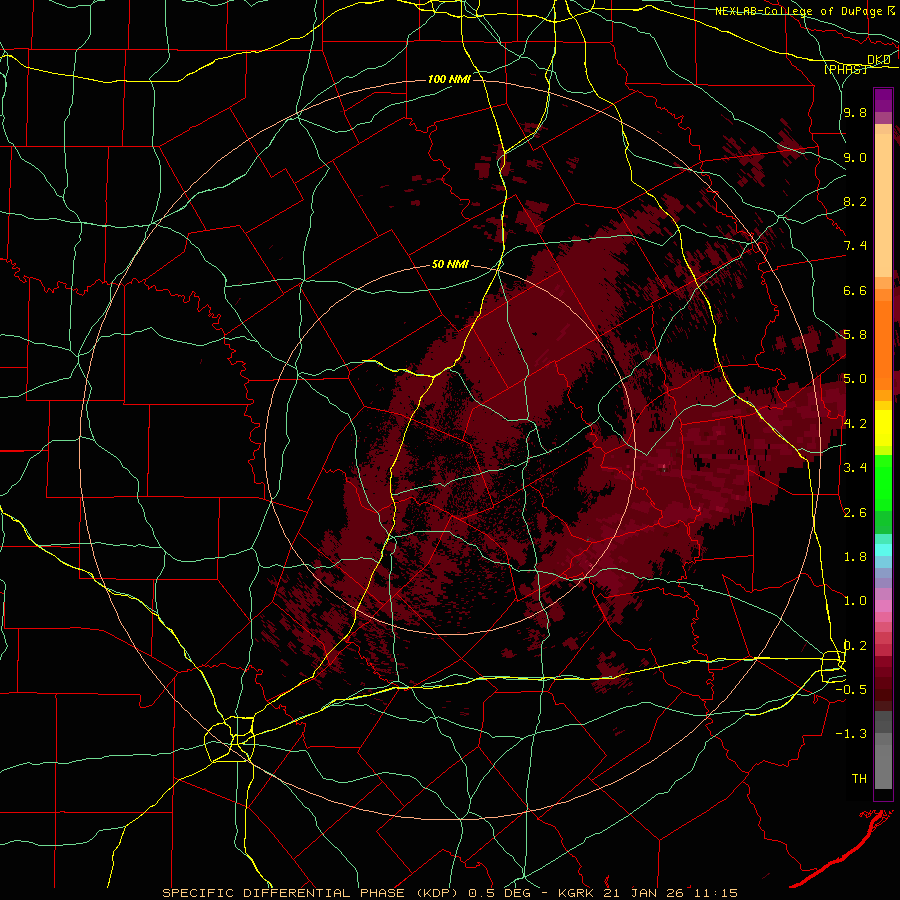Select the 2.6 value on the color scale
Screen dimensions: 900x900
pyautogui.click(x=855, y=513)
